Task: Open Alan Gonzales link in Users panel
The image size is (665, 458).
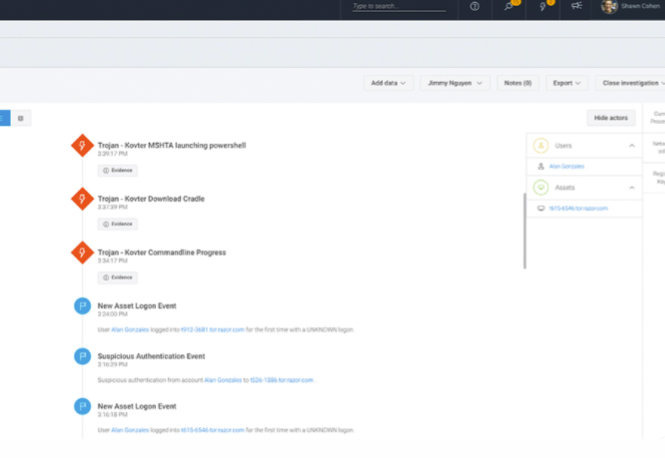Action: pos(566,166)
